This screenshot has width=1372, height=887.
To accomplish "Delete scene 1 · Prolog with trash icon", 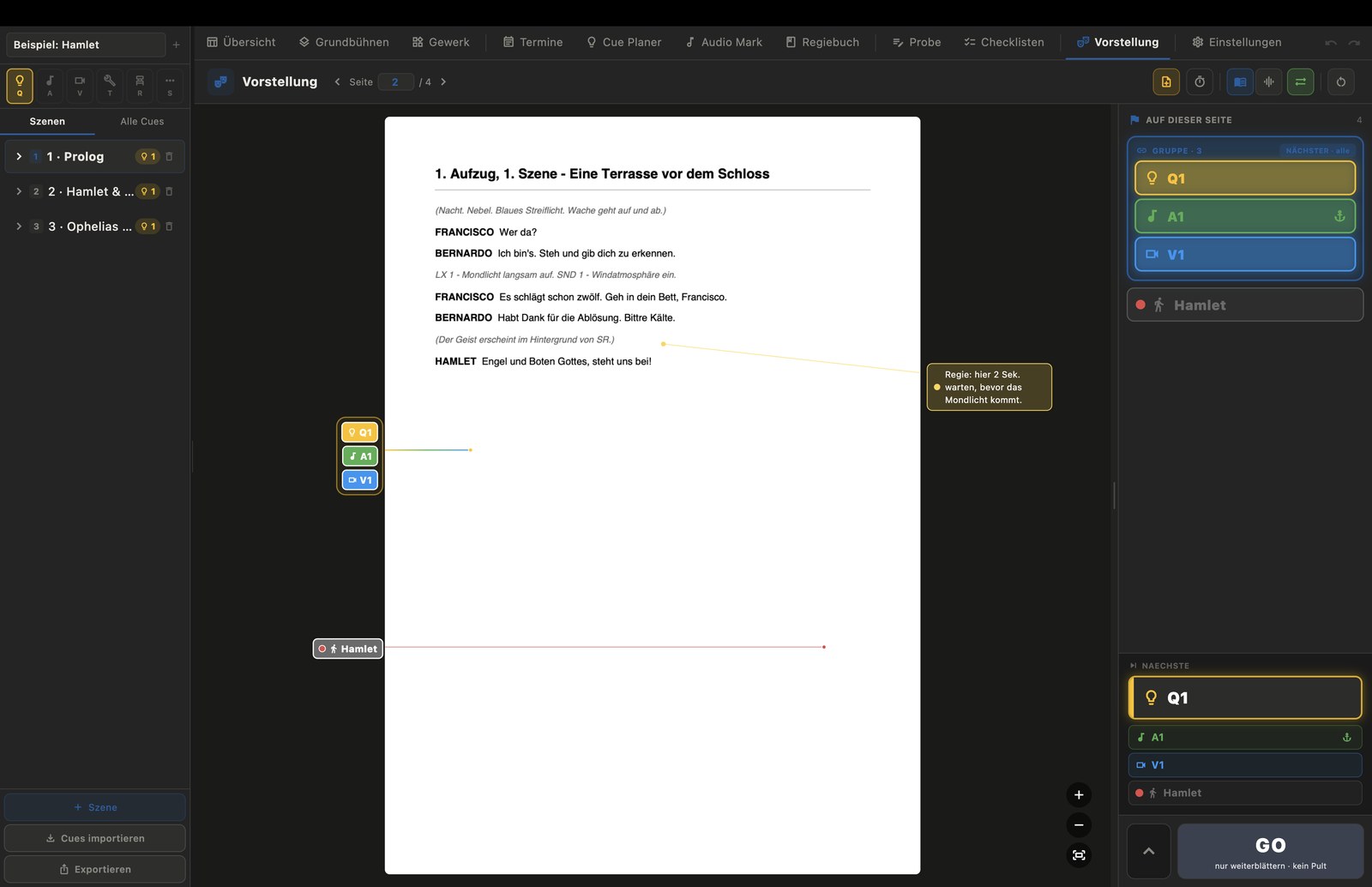I will (x=169, y=156).
